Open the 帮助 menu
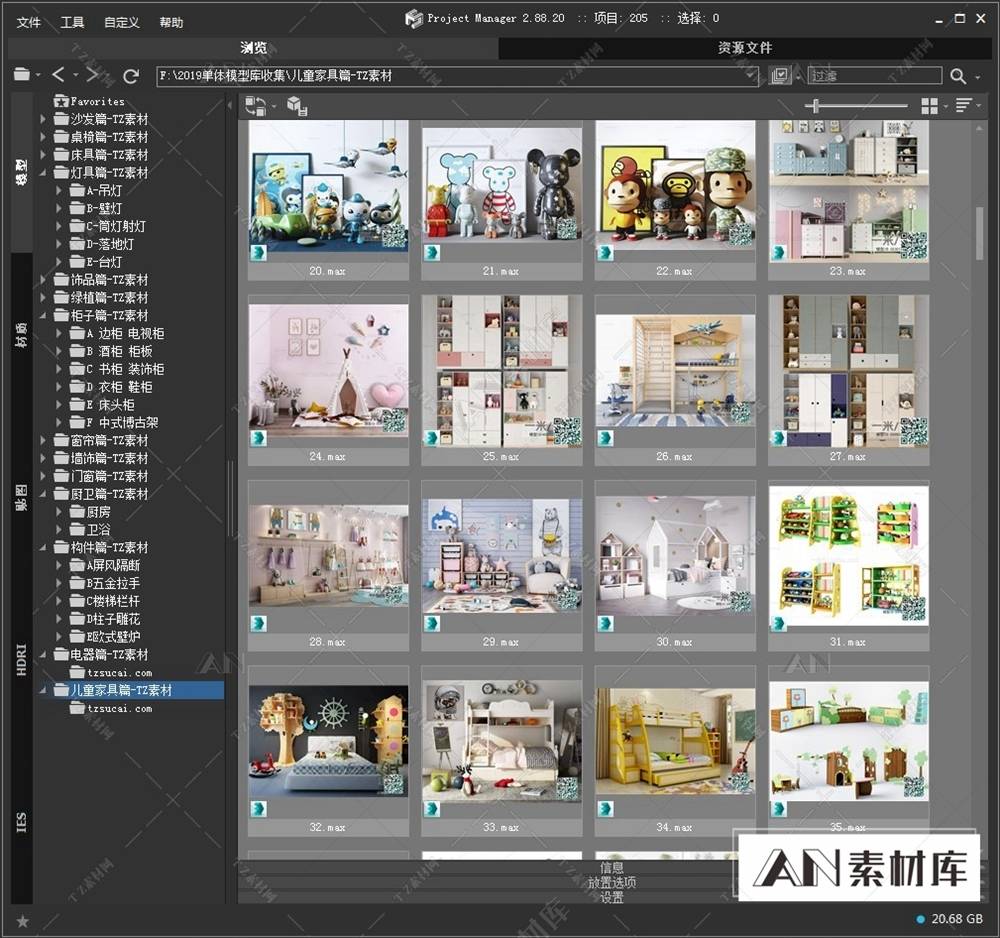The width and height of the screenshot is (1000, 938). tap(172, 22)
